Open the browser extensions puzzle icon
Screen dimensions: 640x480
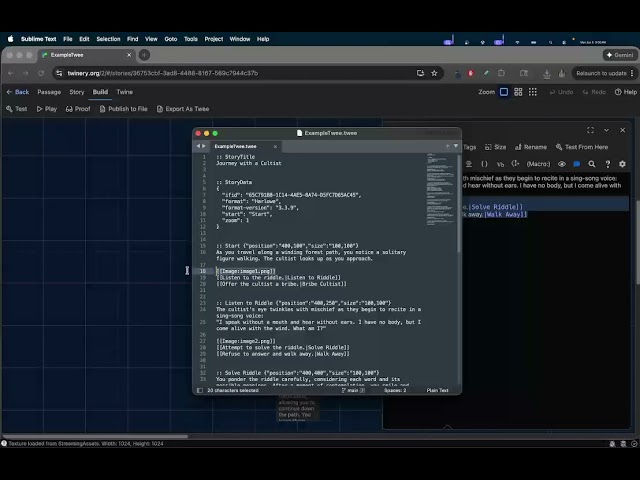tap(501, 73)
